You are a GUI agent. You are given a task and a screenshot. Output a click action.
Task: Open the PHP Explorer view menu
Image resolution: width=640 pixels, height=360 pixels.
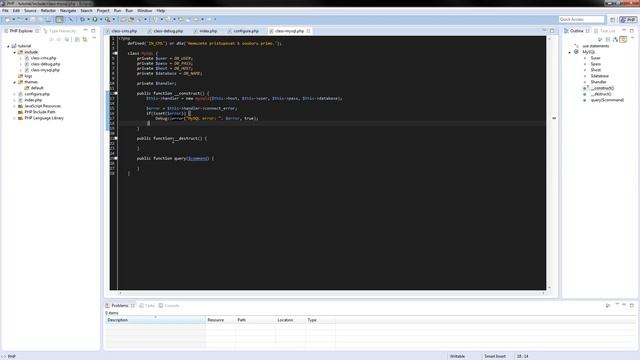(x=94, y=38)
